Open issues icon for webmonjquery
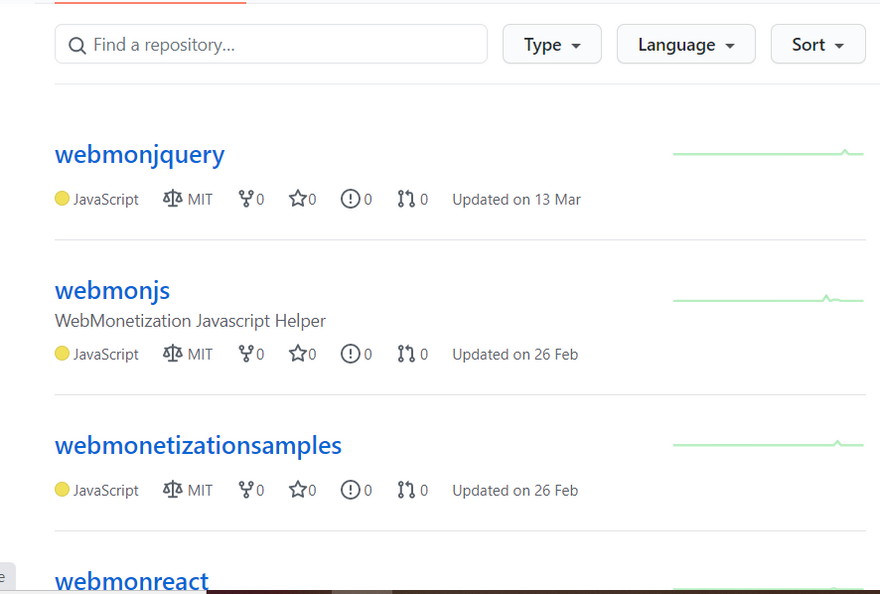Screen dimensions: 880x594 350,199
